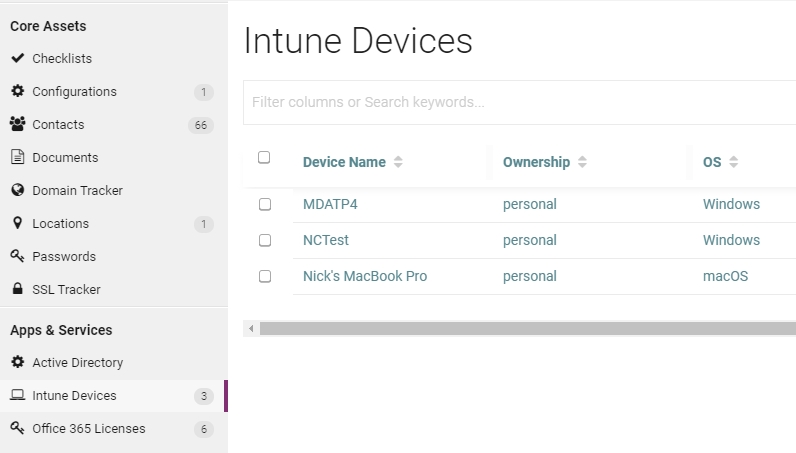
Task: Go to Office 365 Licenses
Action: coord(88,428)
